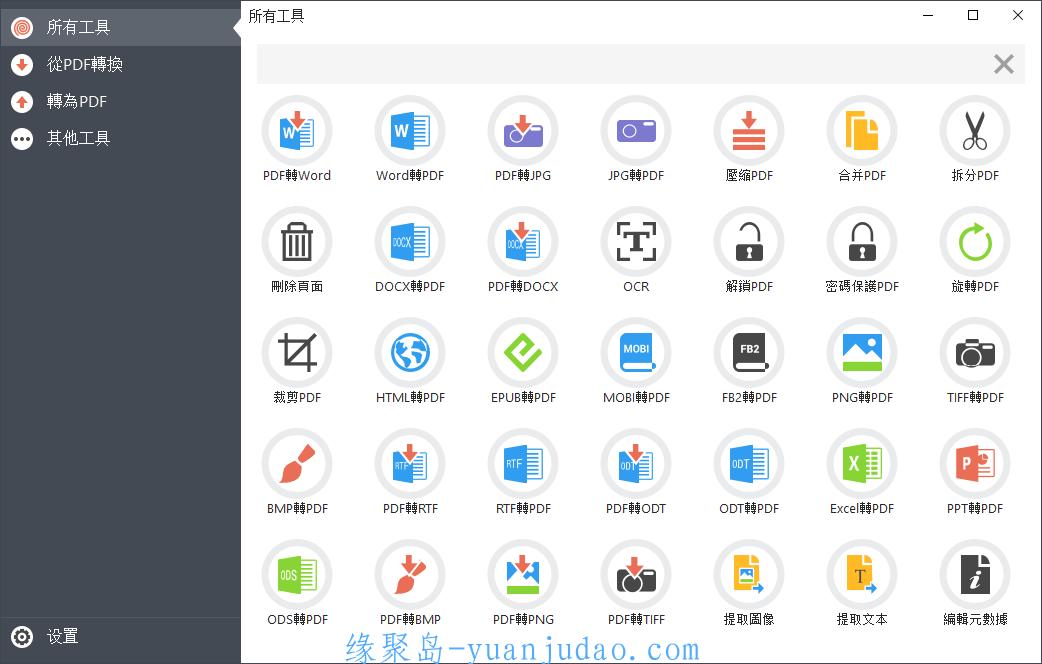Select the PDF轉DOCX tool
Image resolution: width=1042 pixels, height=664 pixels.
click(x=523, y=242)
